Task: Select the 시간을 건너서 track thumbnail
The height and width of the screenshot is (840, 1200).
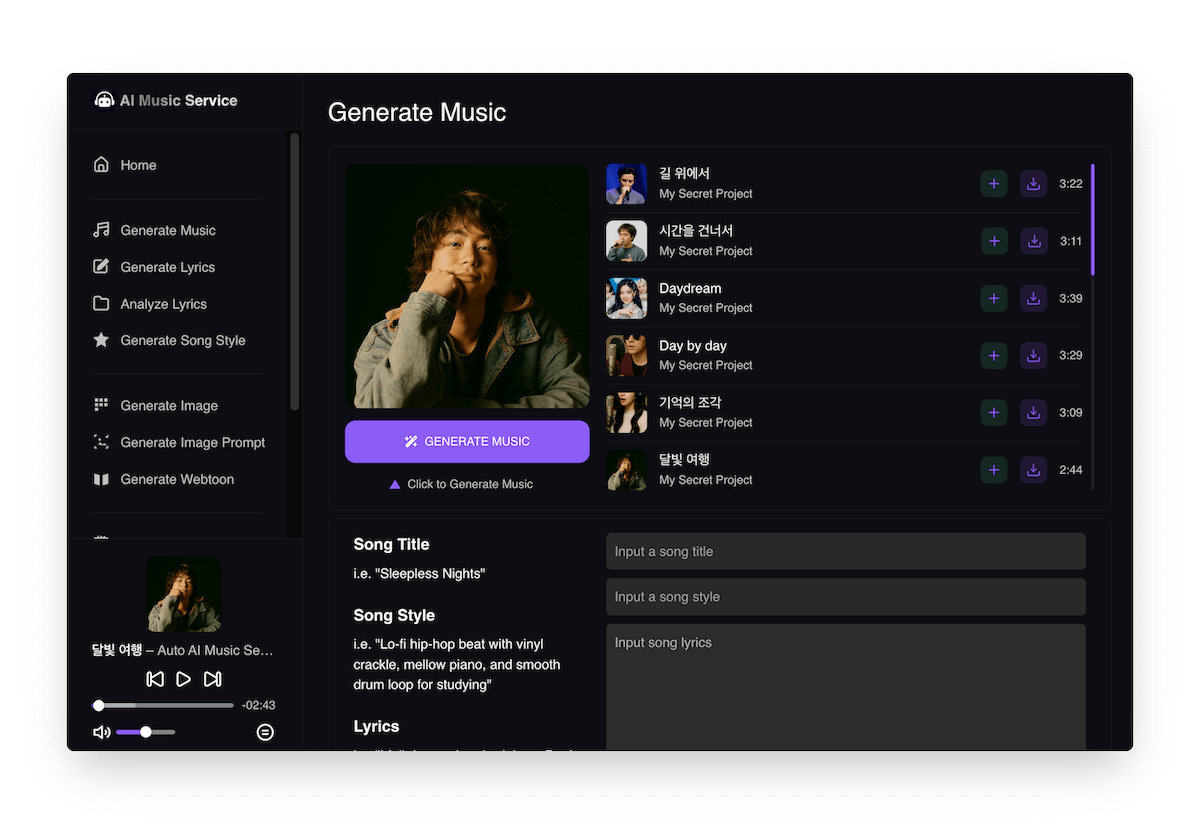Action: 626,241
